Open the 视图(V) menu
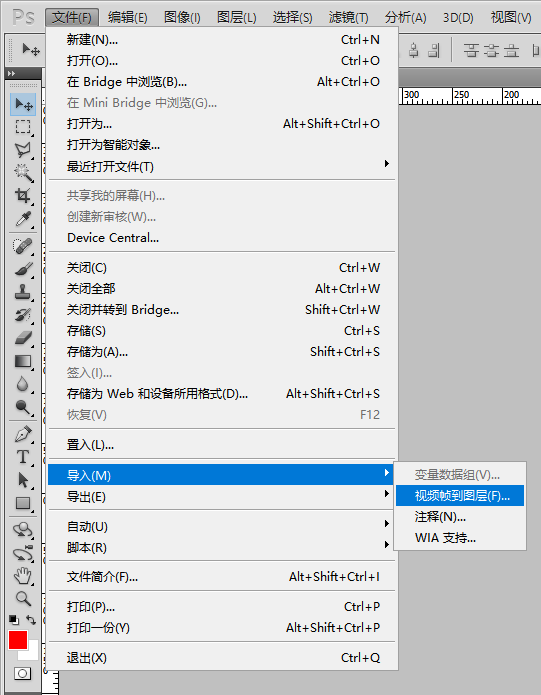The image size is (541, 695). click(x=511, y=17)
